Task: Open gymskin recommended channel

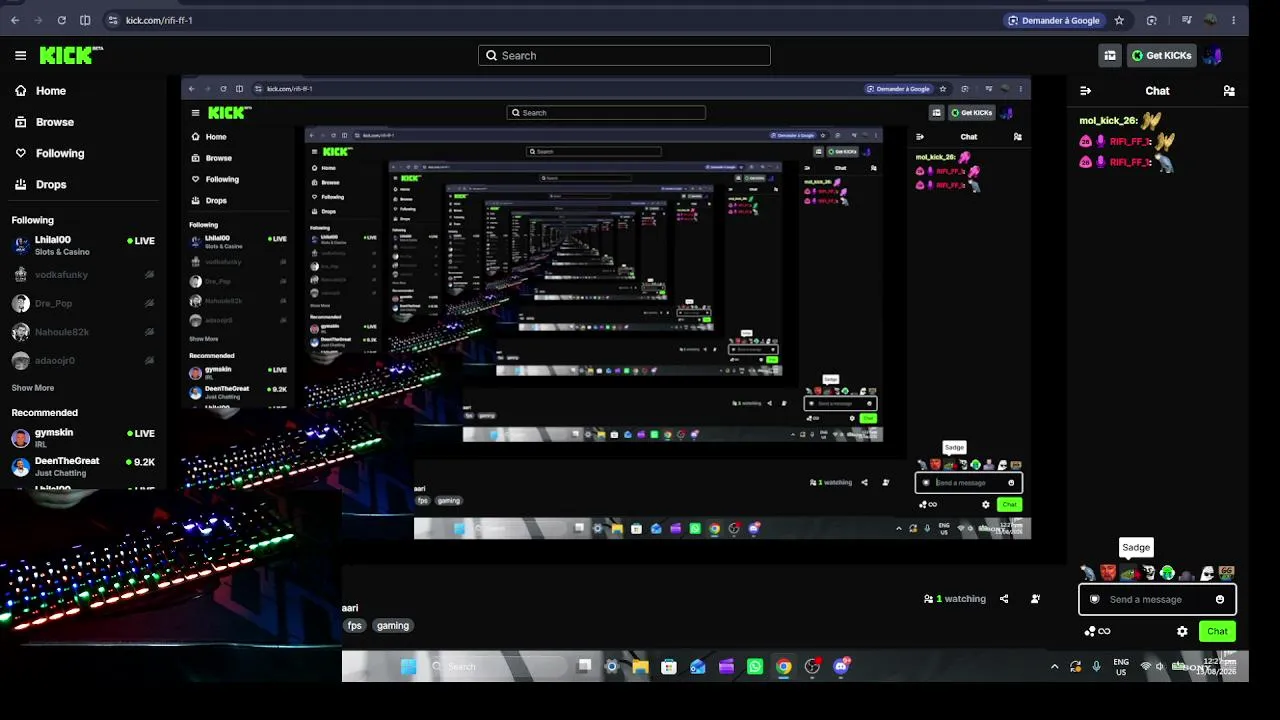Action: click(x=84, y=438)
